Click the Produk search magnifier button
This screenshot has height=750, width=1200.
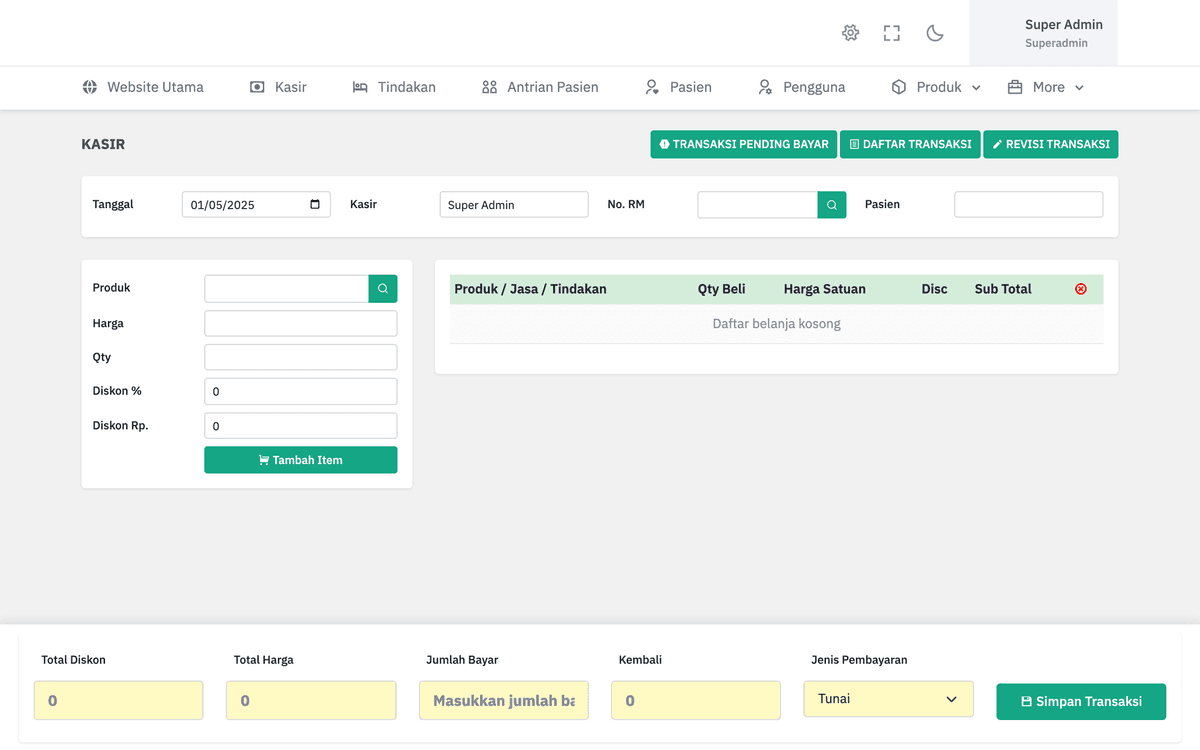(x=383, y=288)
